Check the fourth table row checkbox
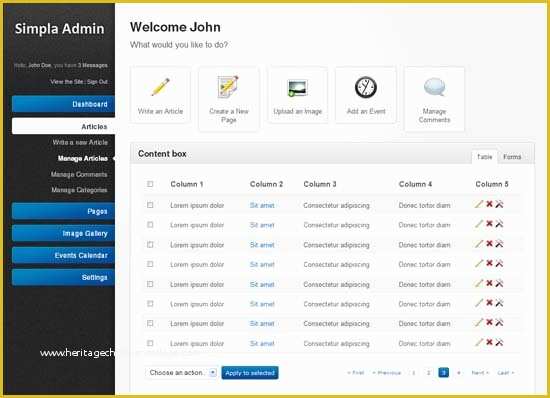Image resolution: width=550 pixels, height=398 pixels. [x=150, y=264]
